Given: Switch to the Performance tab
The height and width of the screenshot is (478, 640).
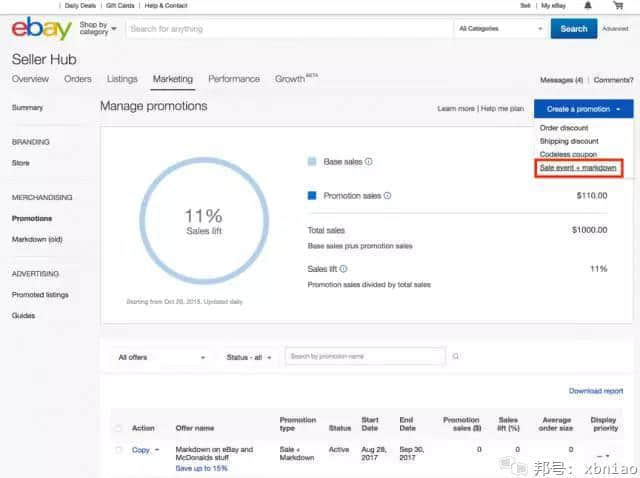Looking at the screenshot, I should tap(233, 79).
